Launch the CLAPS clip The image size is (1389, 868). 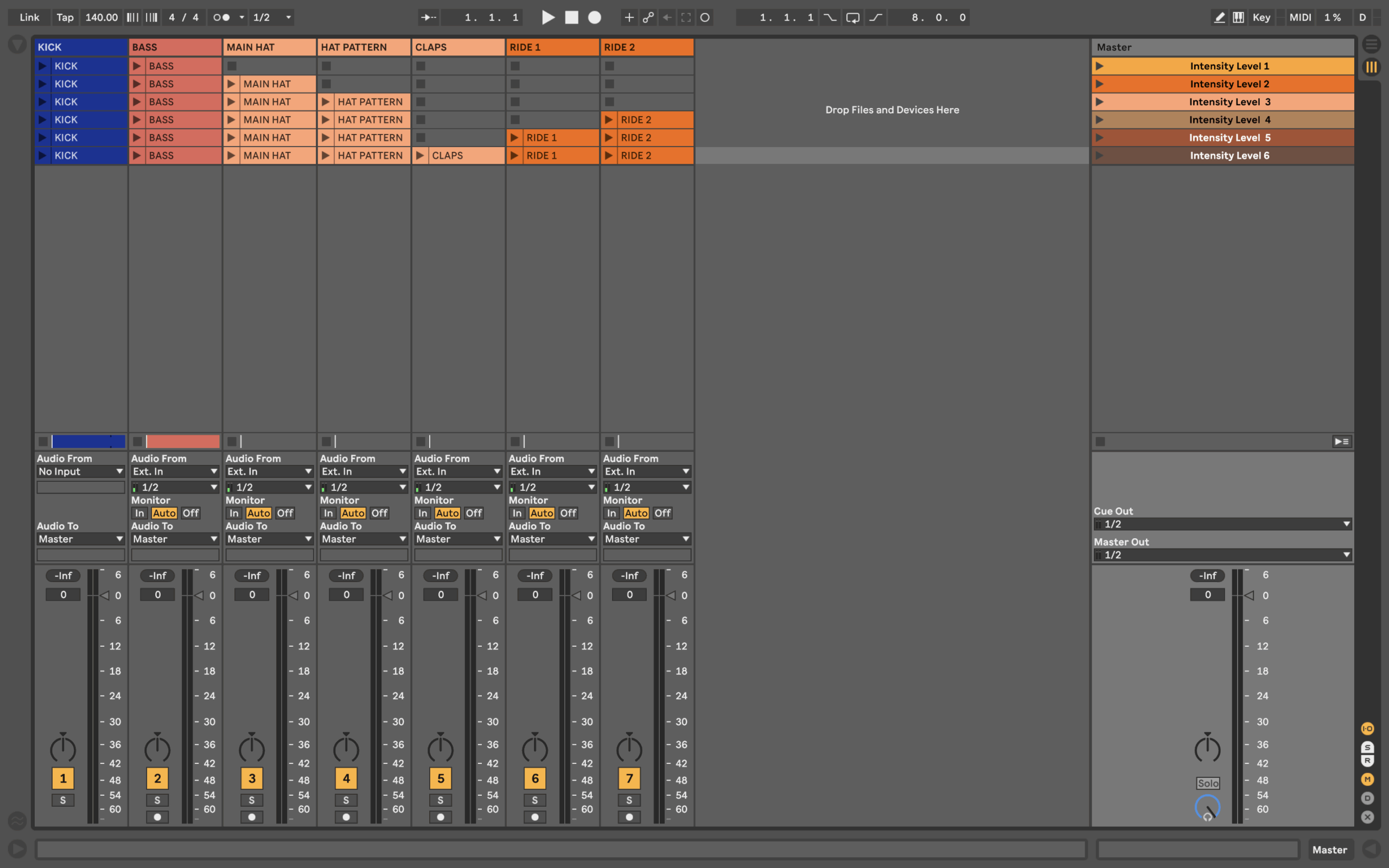pyautogui.click(x=420, y=156)
